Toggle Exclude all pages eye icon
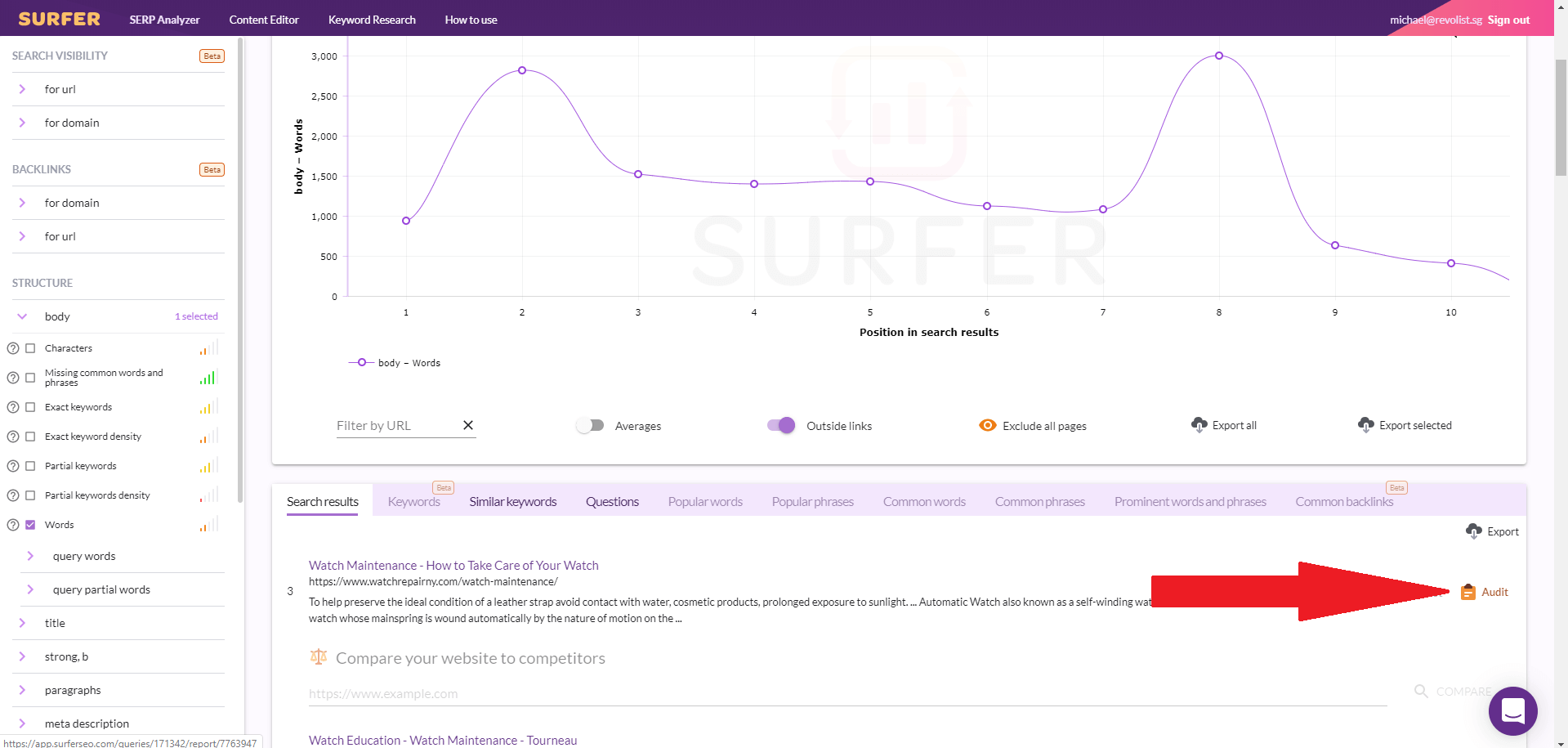The height and width of the screenshot is (748, 1568). tap(987, 425)
